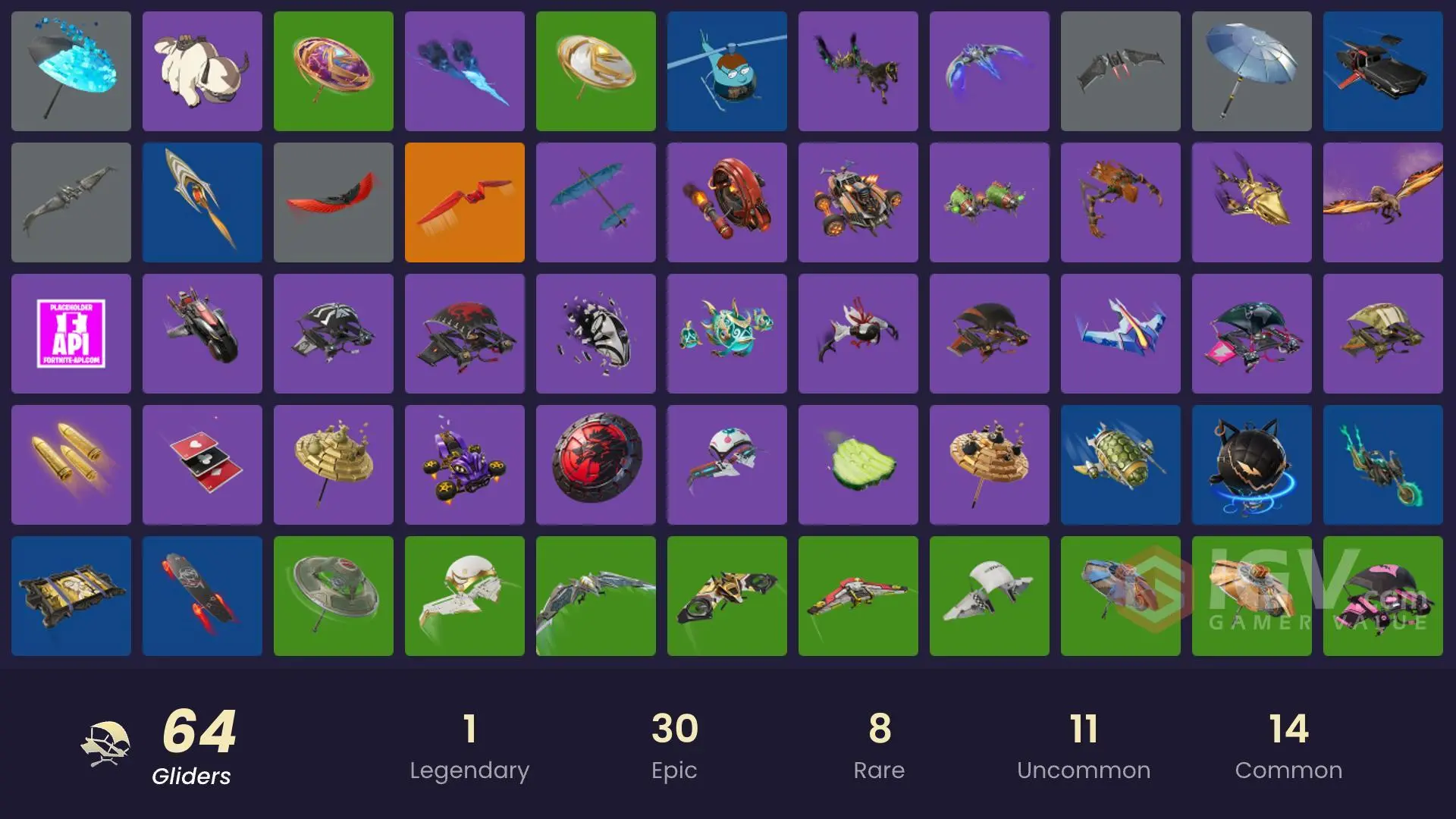Select the 14 Common count

[x=1288, y=747]
